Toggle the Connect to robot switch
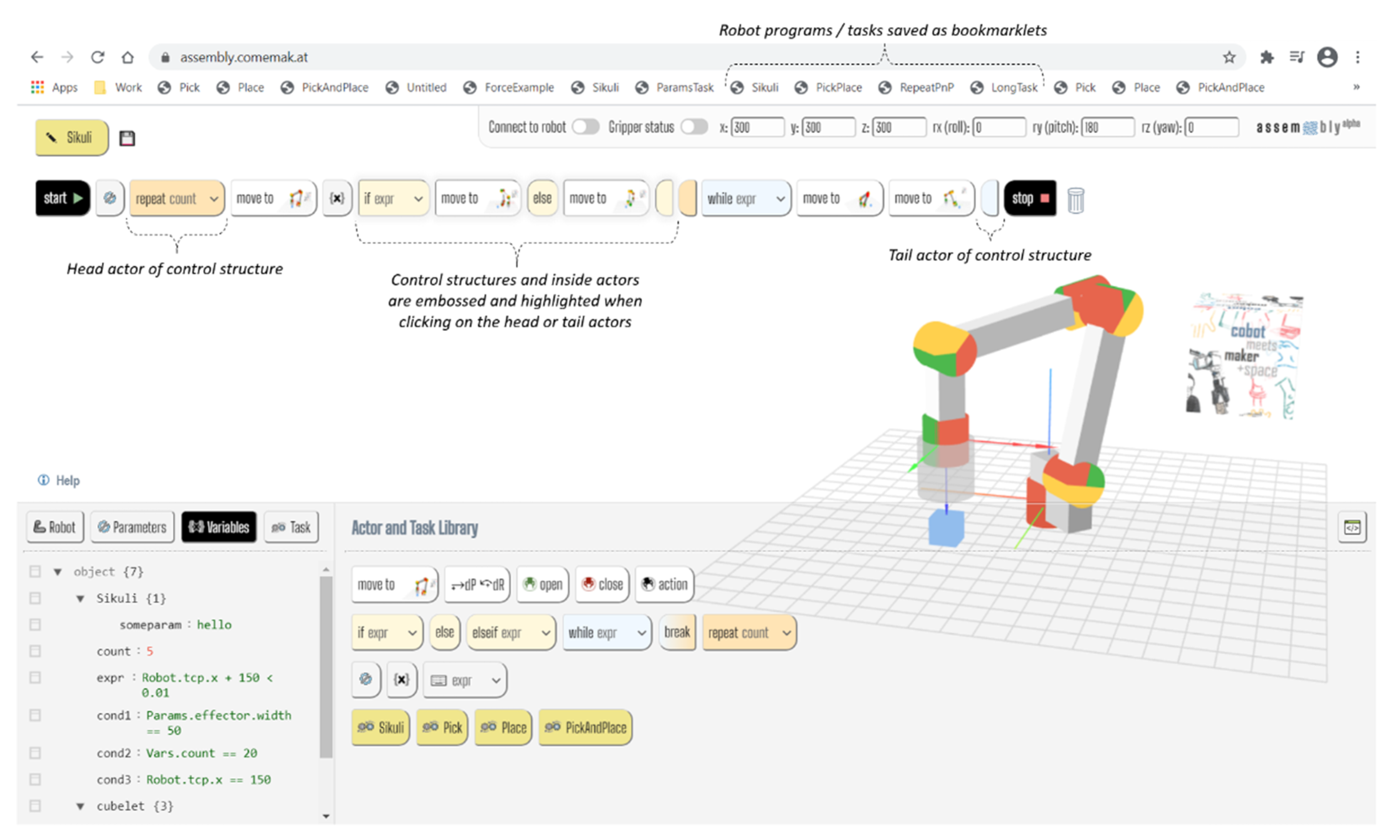This screenshot has width=1400, height=840. pos(585,127)
